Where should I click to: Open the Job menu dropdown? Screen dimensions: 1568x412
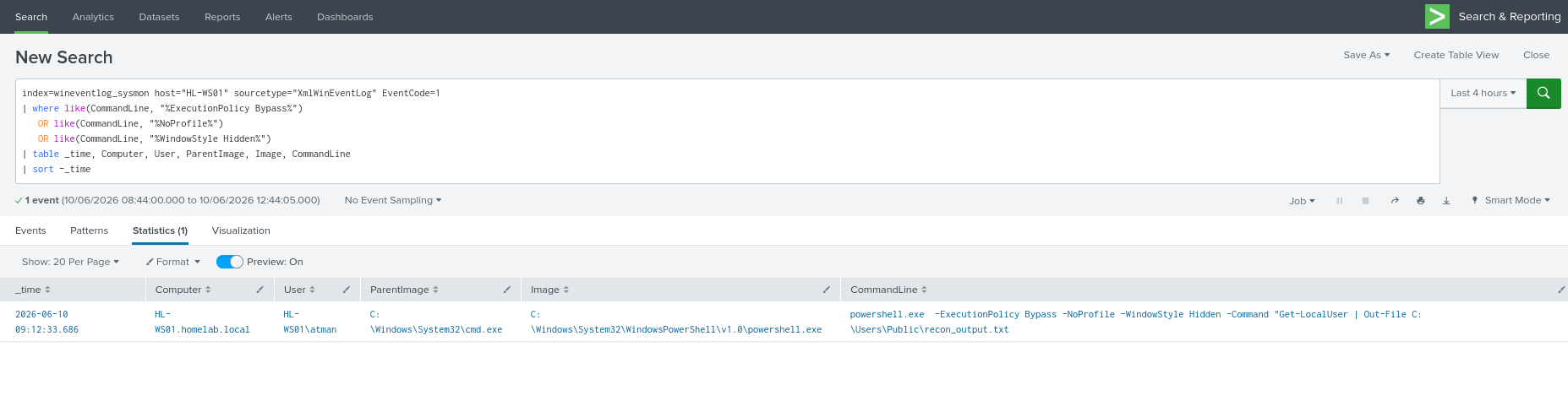[x=1302, y=201]
